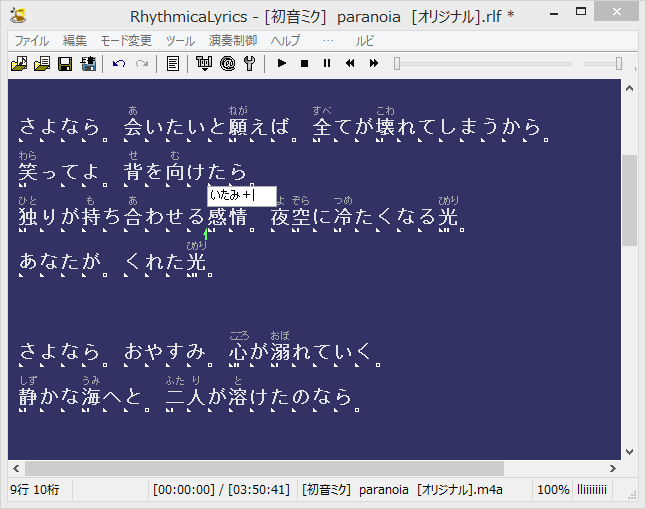
Task: Click the lyric phrase 全てが壊れてしまうから
Action: click(x=426, y=126)
